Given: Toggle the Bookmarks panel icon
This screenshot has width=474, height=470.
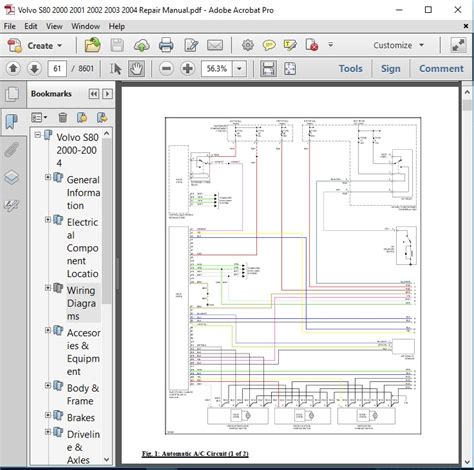Looking at the screenshot, I should [12, 122].
